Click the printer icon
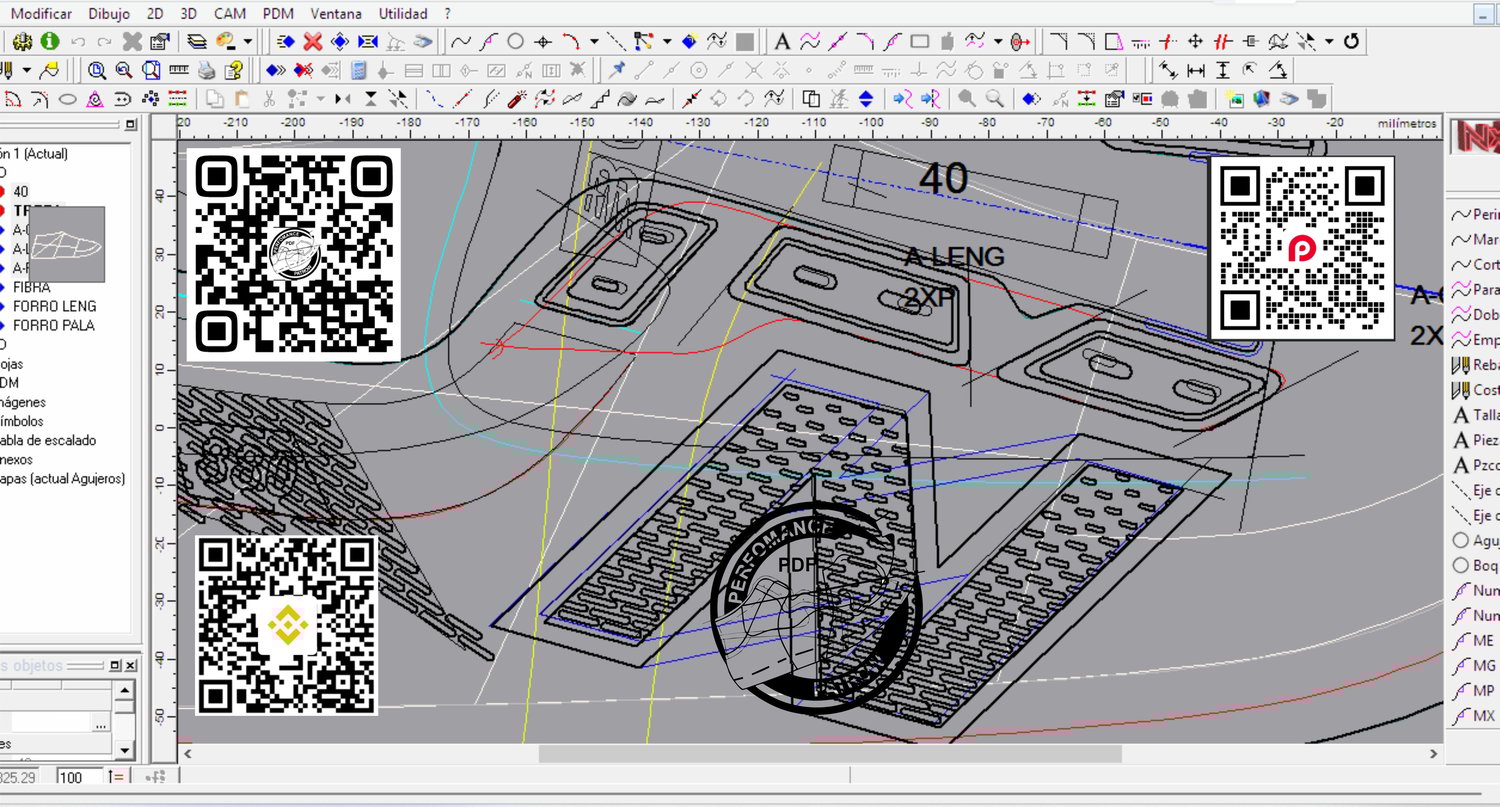Viewport: 1500px width, 807px height. pos(206,71)
